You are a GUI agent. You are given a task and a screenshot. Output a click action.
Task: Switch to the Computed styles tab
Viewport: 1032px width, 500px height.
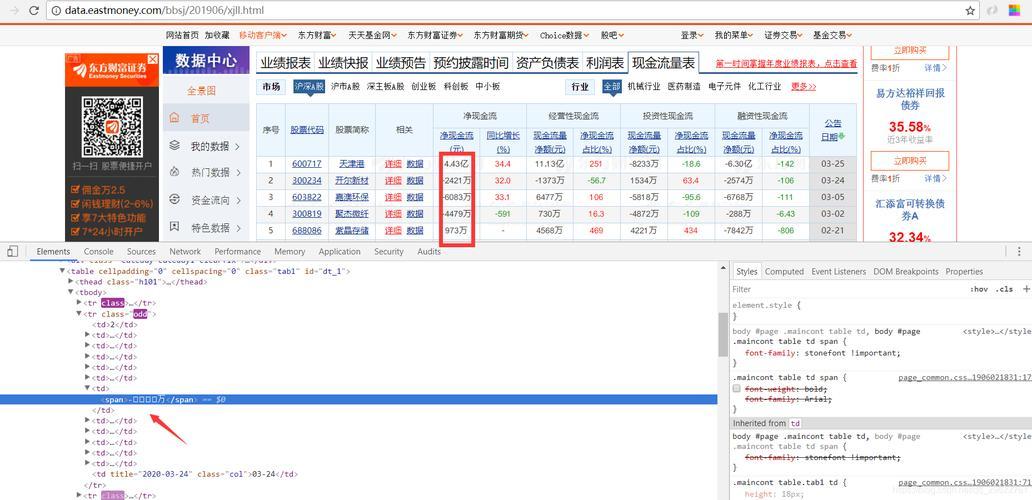(785, 271)
